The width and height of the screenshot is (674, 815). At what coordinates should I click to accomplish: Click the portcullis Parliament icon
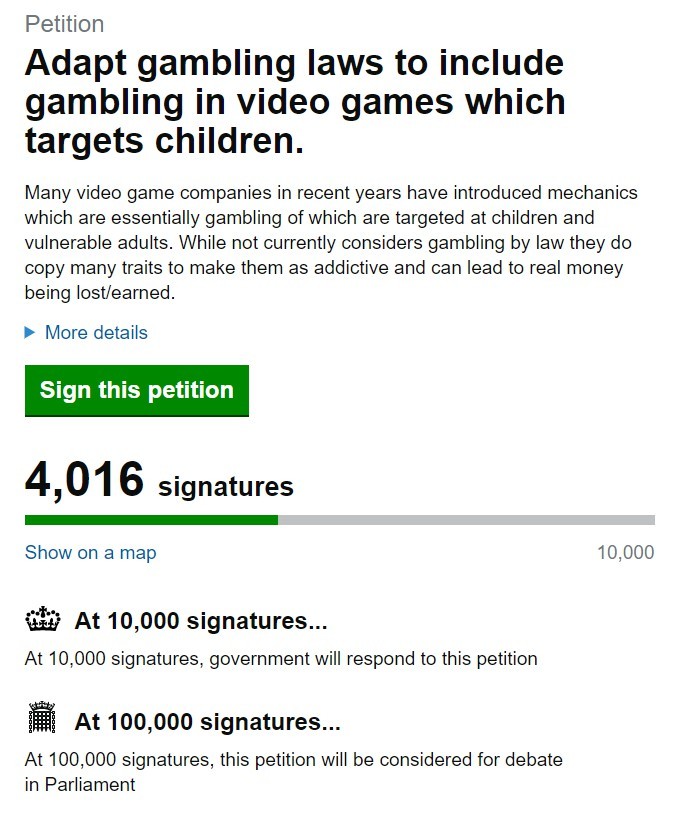(x=42, y=717)
